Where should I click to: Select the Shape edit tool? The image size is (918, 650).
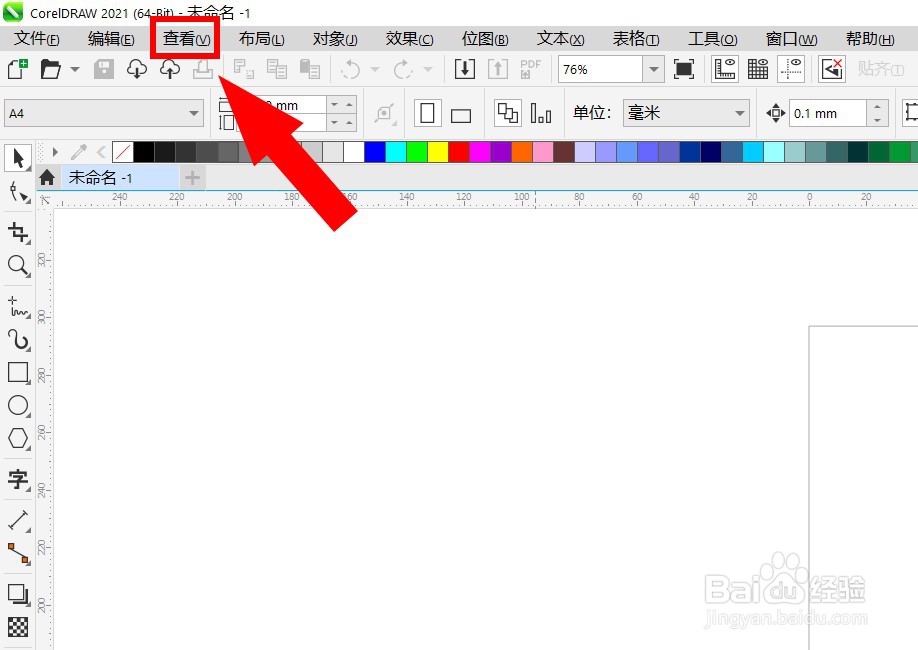[x=18, y=191]
